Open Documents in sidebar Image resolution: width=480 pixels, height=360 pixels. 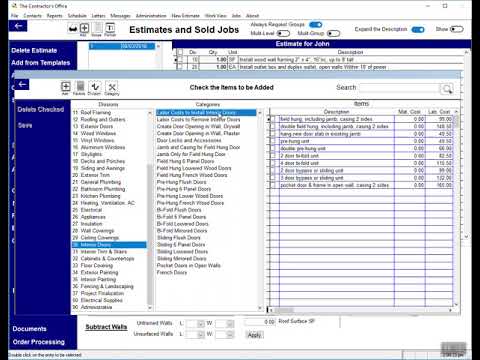(x=29, y=329)
